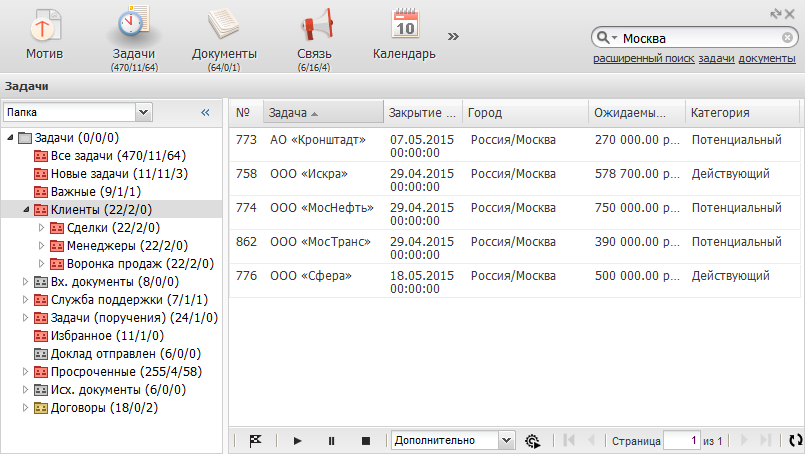
Task: Expand the Вх. документы folder arrow
Action: [x=25, y=281]
